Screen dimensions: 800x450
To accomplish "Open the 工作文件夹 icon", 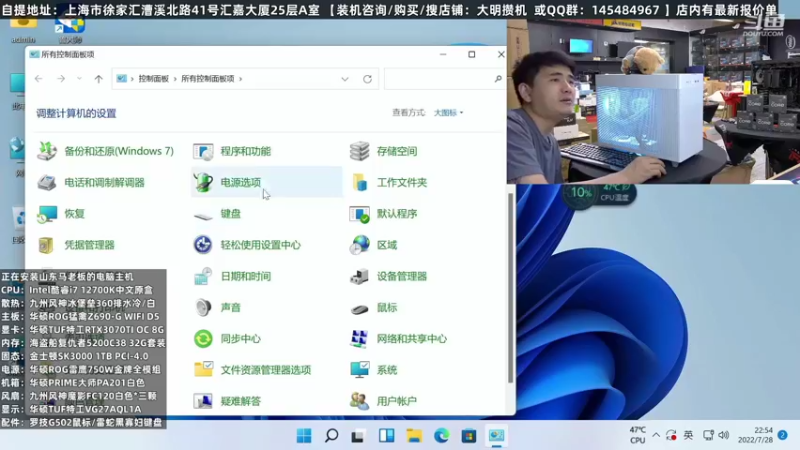I will click(x=359, y=182).
